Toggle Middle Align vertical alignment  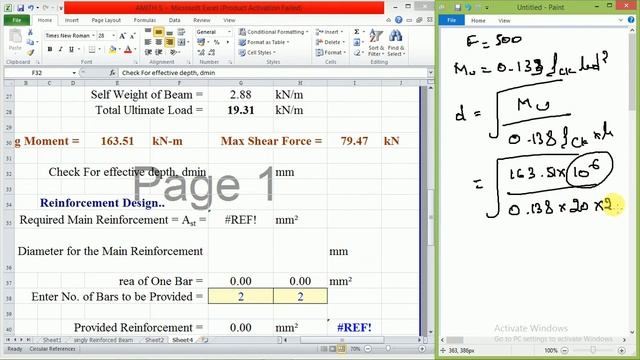pyautogui.click(x=159, y=32)
